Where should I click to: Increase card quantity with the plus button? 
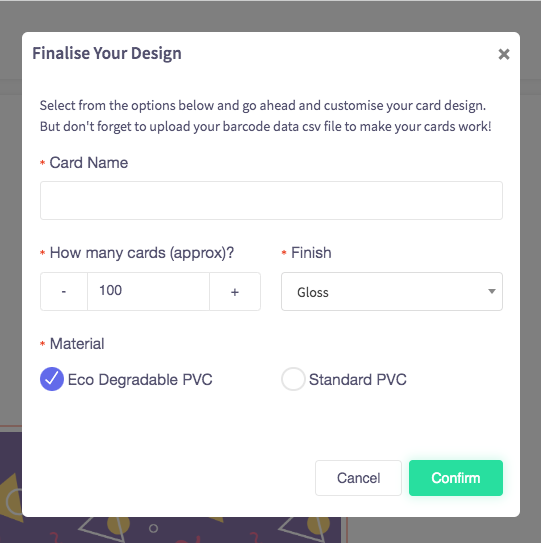click(x=235, y=291)
